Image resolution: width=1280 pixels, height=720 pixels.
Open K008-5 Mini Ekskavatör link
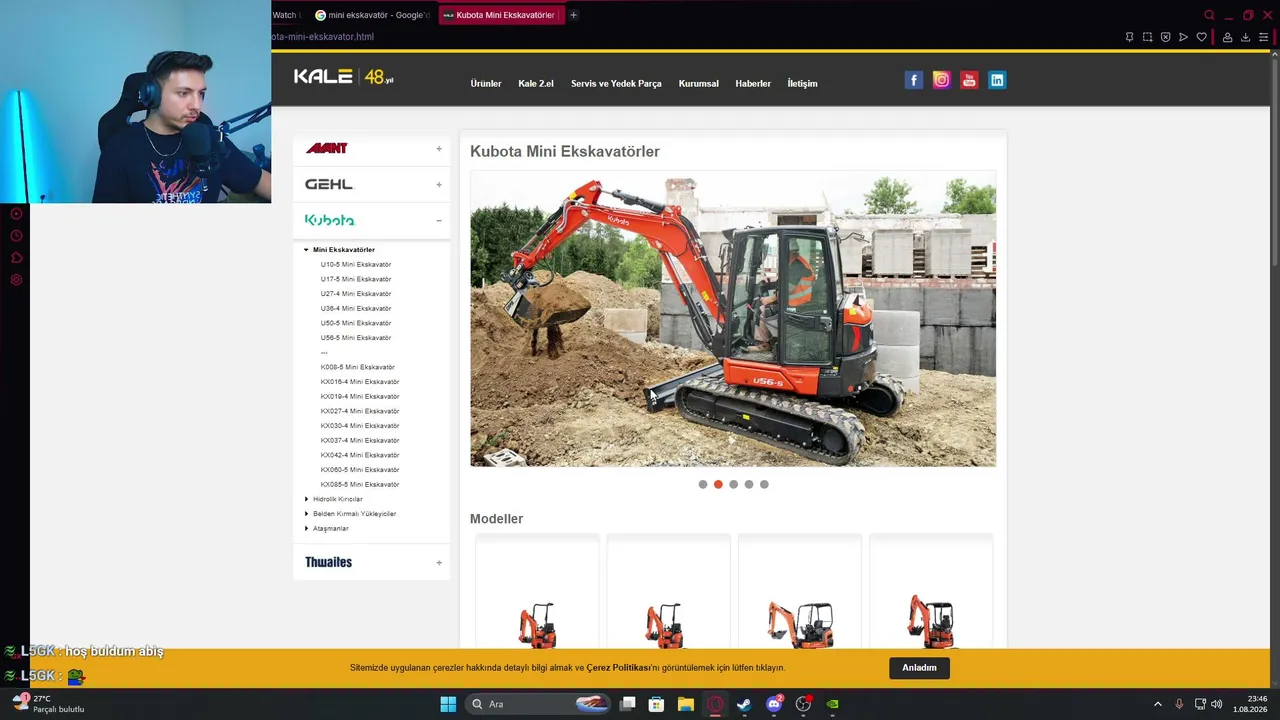[358, 367]
